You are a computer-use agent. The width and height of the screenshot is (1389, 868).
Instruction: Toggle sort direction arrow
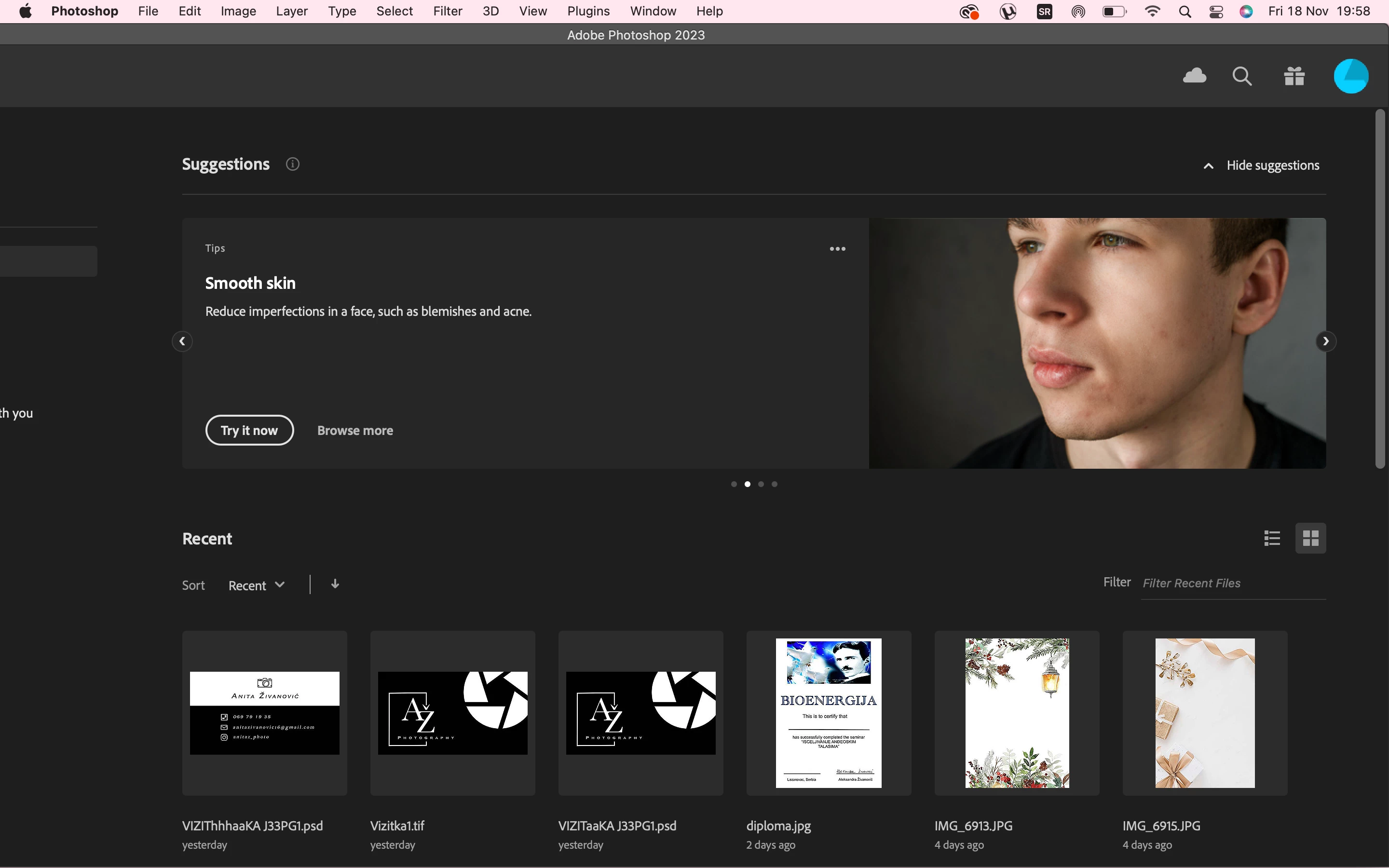(335, 584)
